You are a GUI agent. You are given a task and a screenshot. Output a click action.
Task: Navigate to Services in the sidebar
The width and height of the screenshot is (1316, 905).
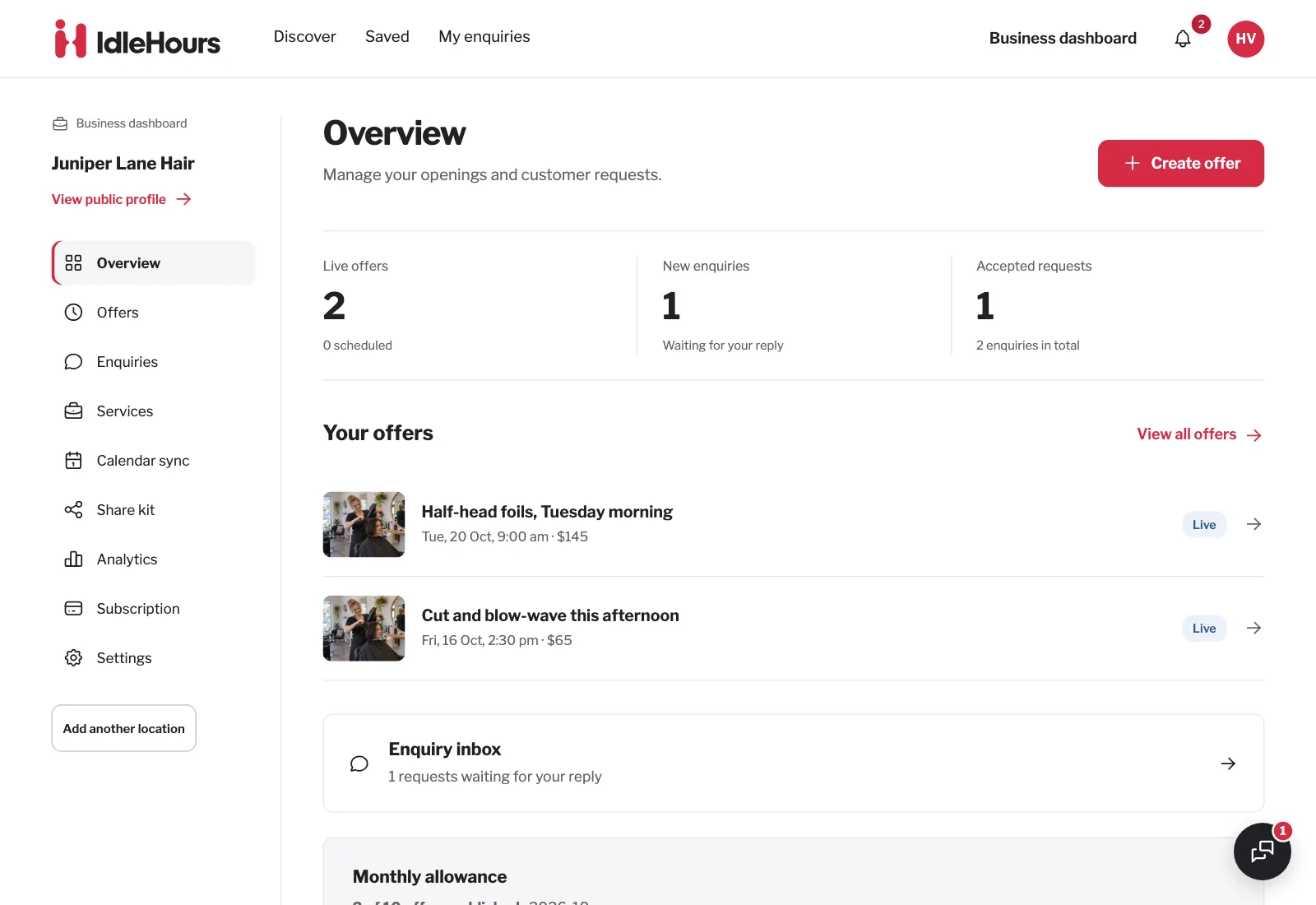point(153,411)
